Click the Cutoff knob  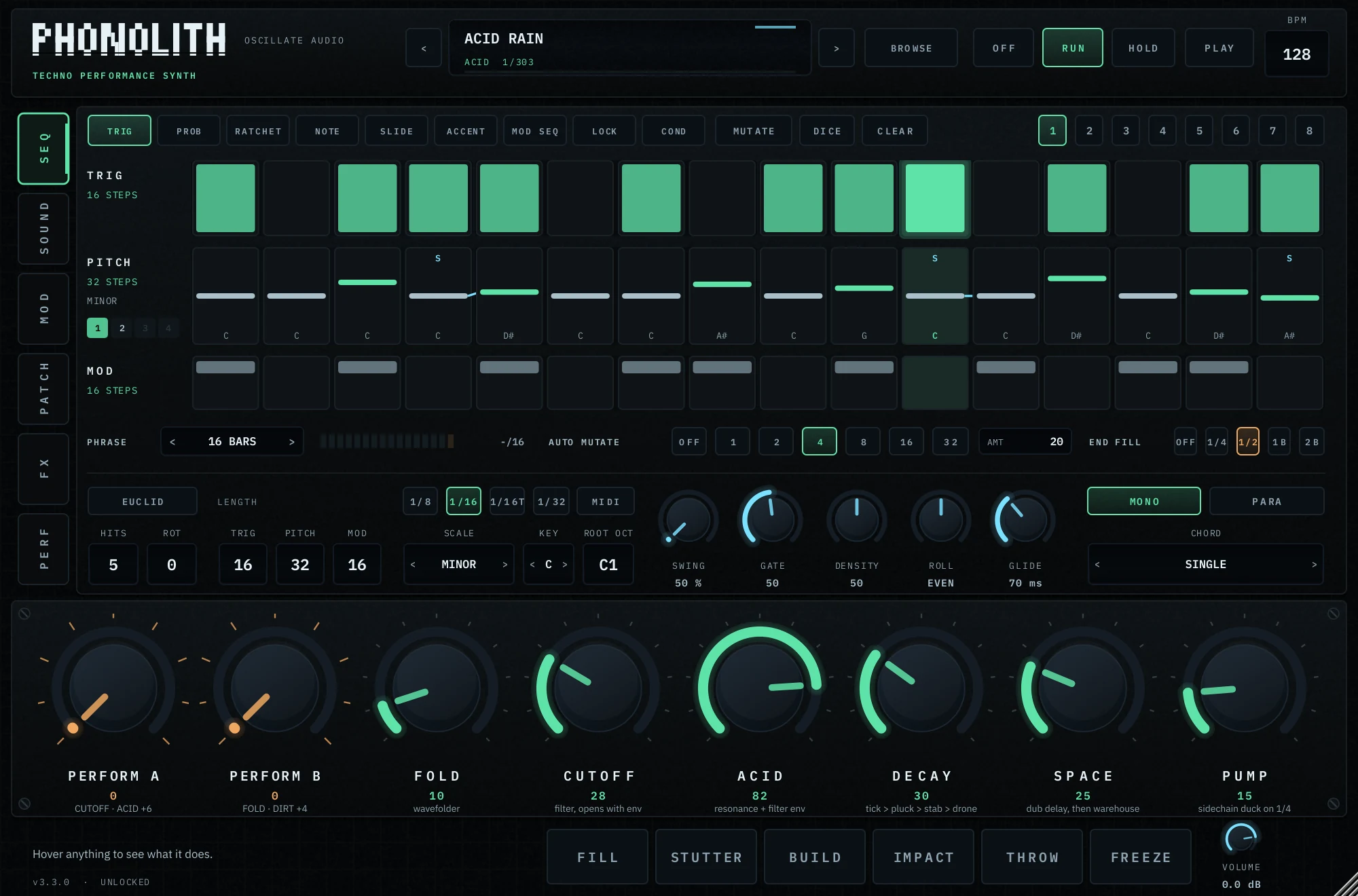(x=598, y=688)
